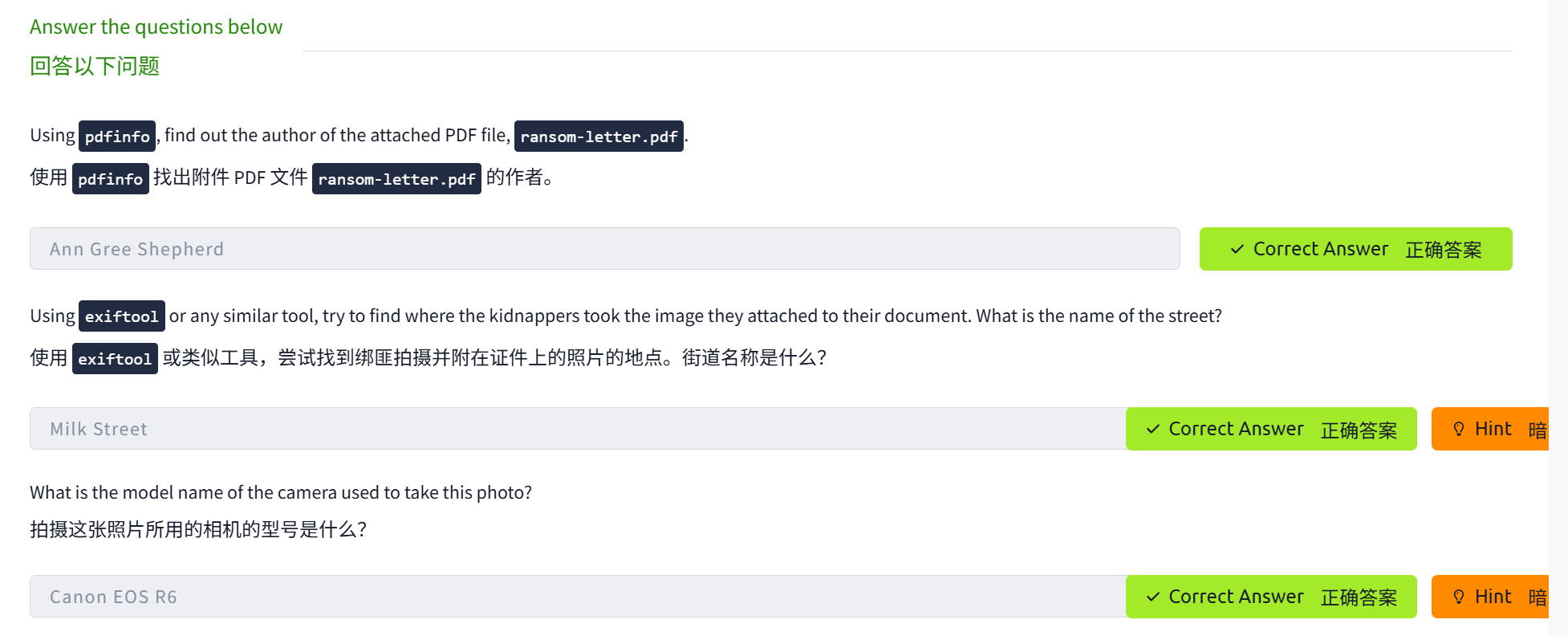Click the exiftool code tag in the English question

[x=122, y=316]
